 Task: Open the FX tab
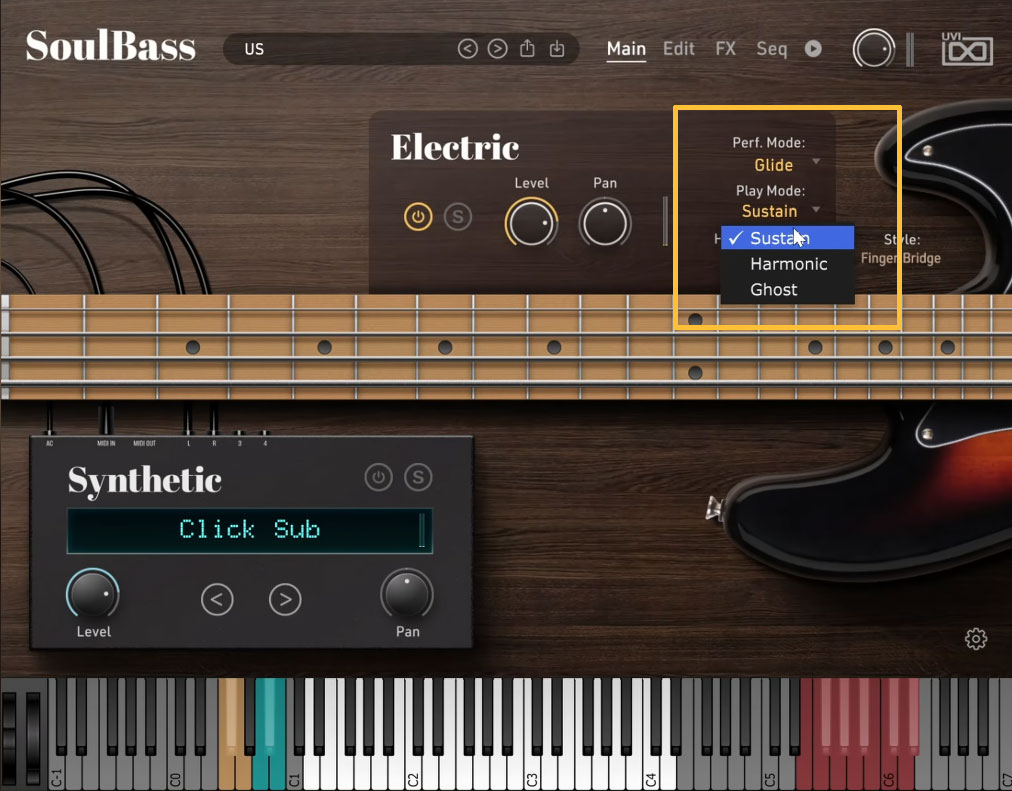pos(725,49)
